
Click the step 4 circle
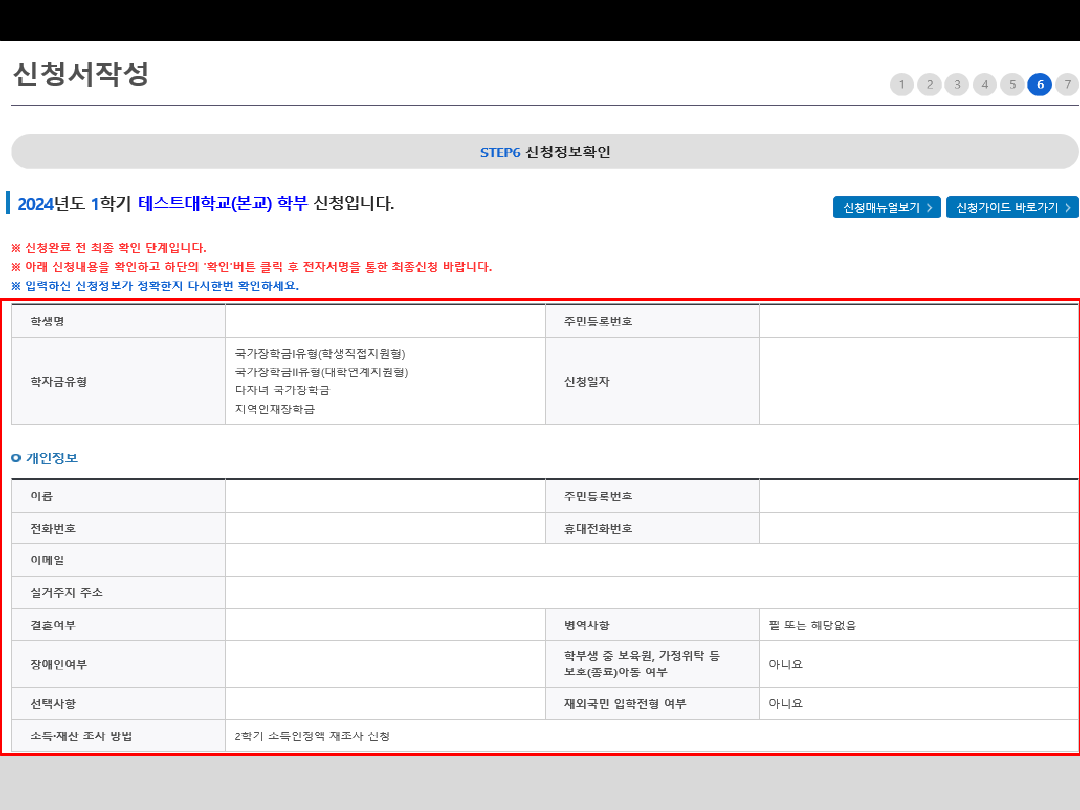pos(985,84)
